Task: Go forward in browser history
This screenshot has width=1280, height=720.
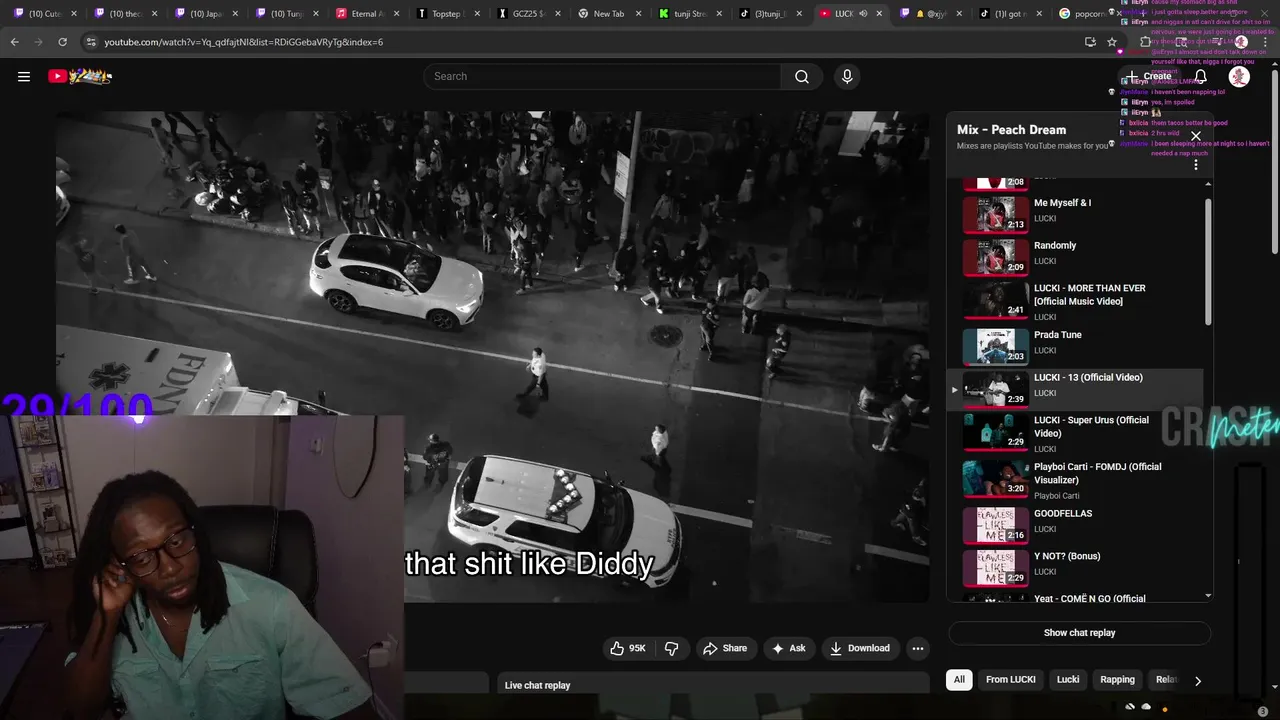Action: point(38,42)
